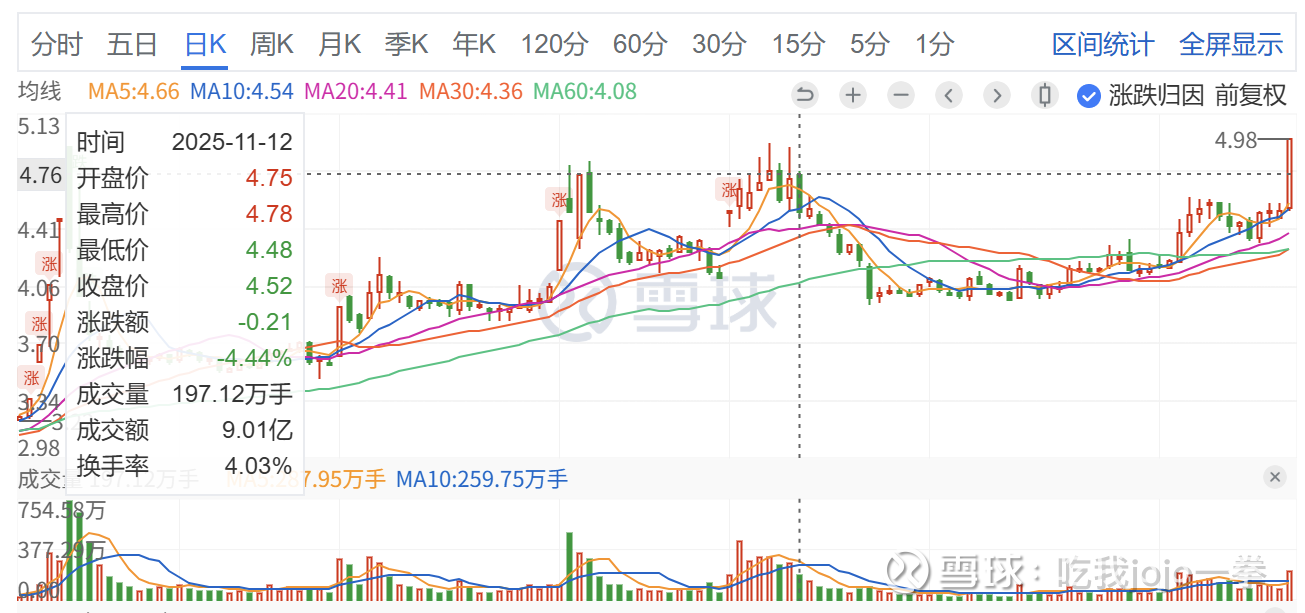Select the 季K tab
Screen dimensions: 1305x613
407,44
